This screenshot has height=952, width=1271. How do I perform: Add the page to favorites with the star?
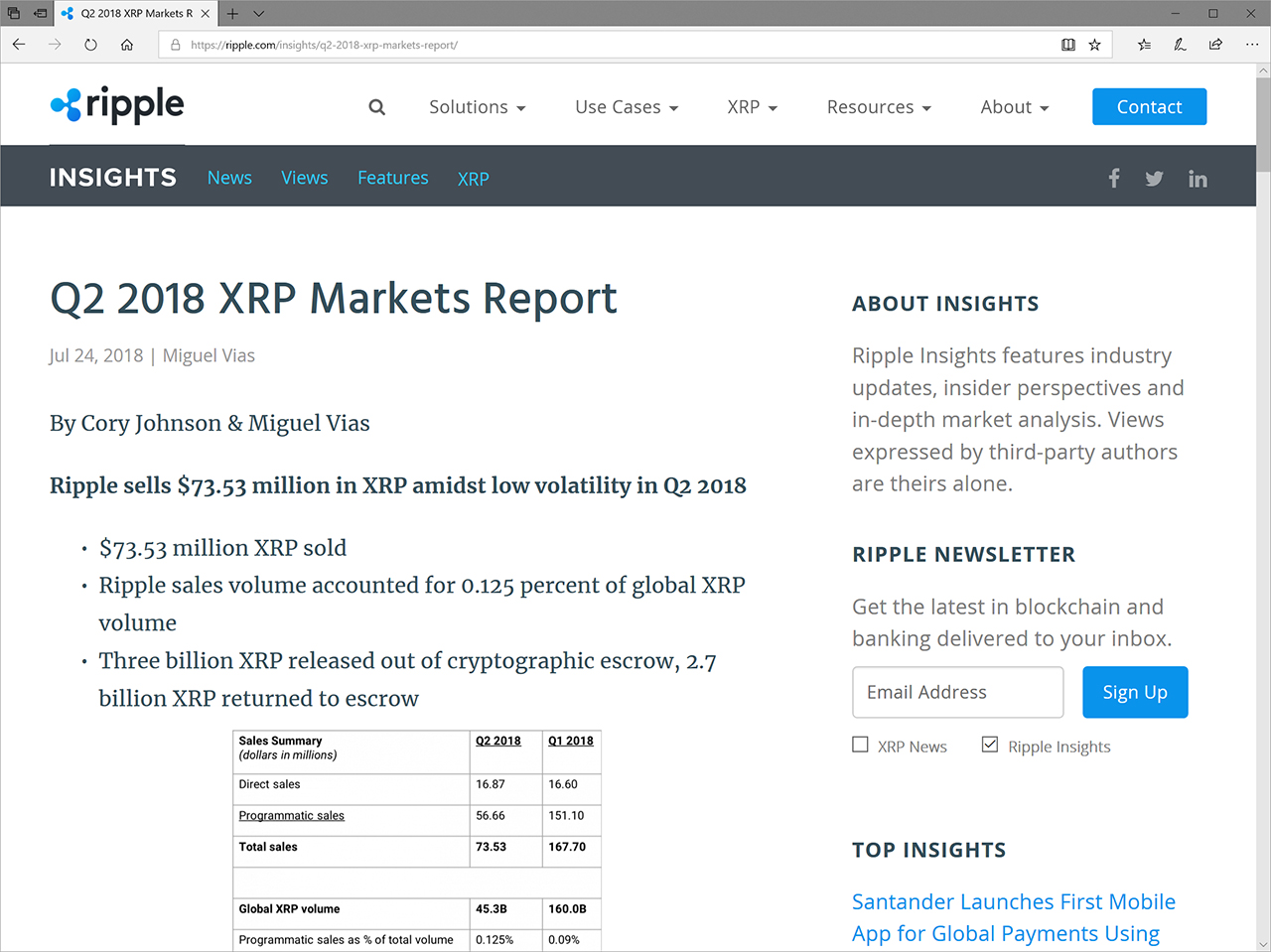click(1094, 45)
